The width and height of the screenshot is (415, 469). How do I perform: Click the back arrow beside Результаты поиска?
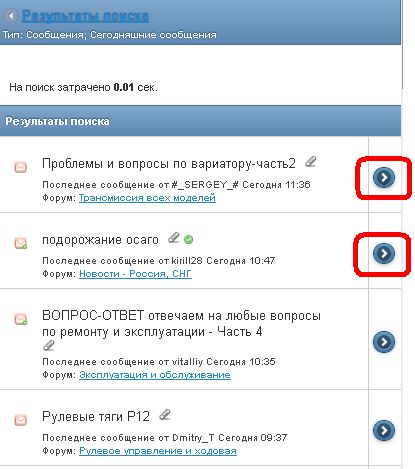(11, 16)
